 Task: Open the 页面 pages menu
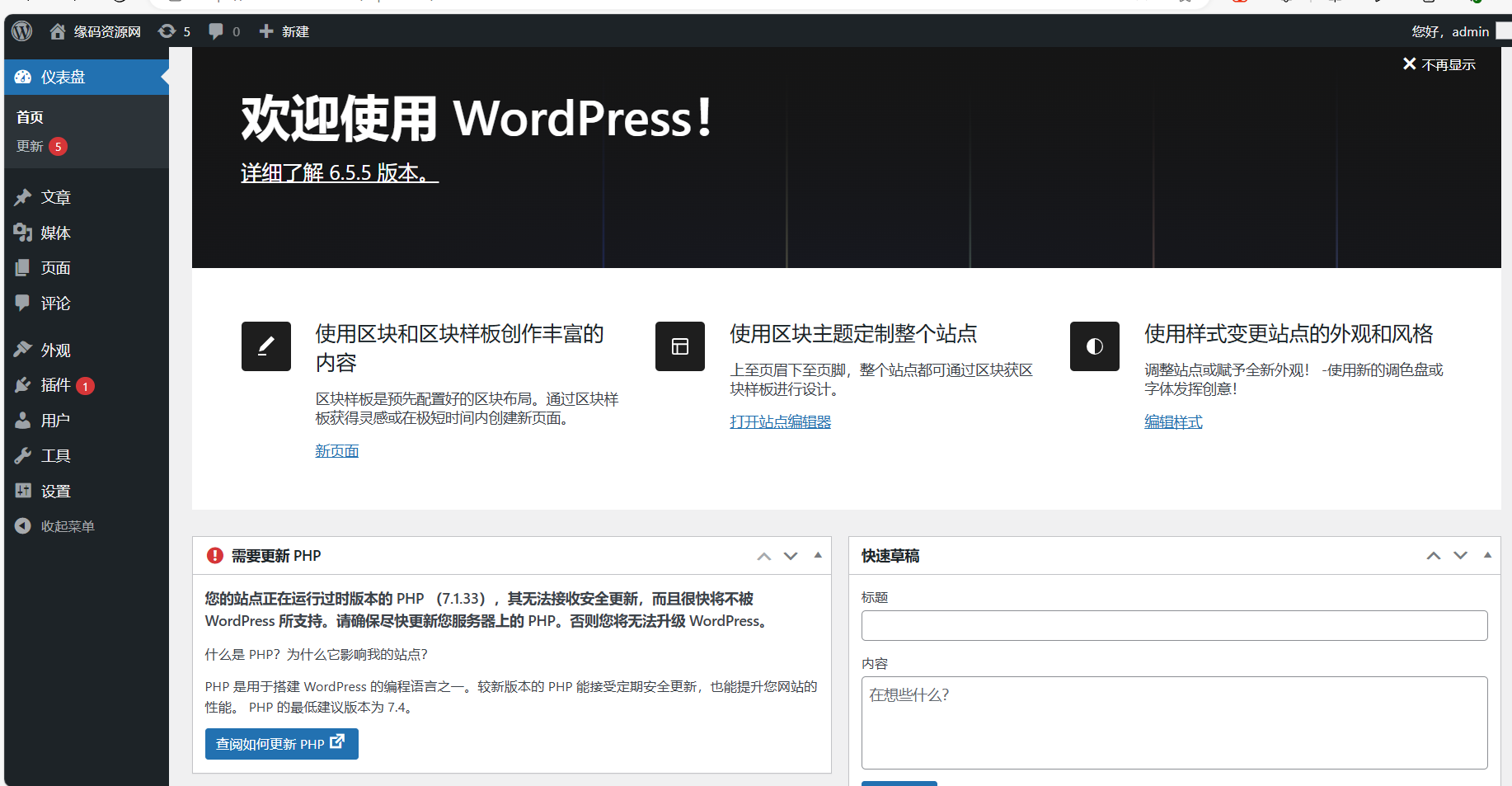(87, 268)
